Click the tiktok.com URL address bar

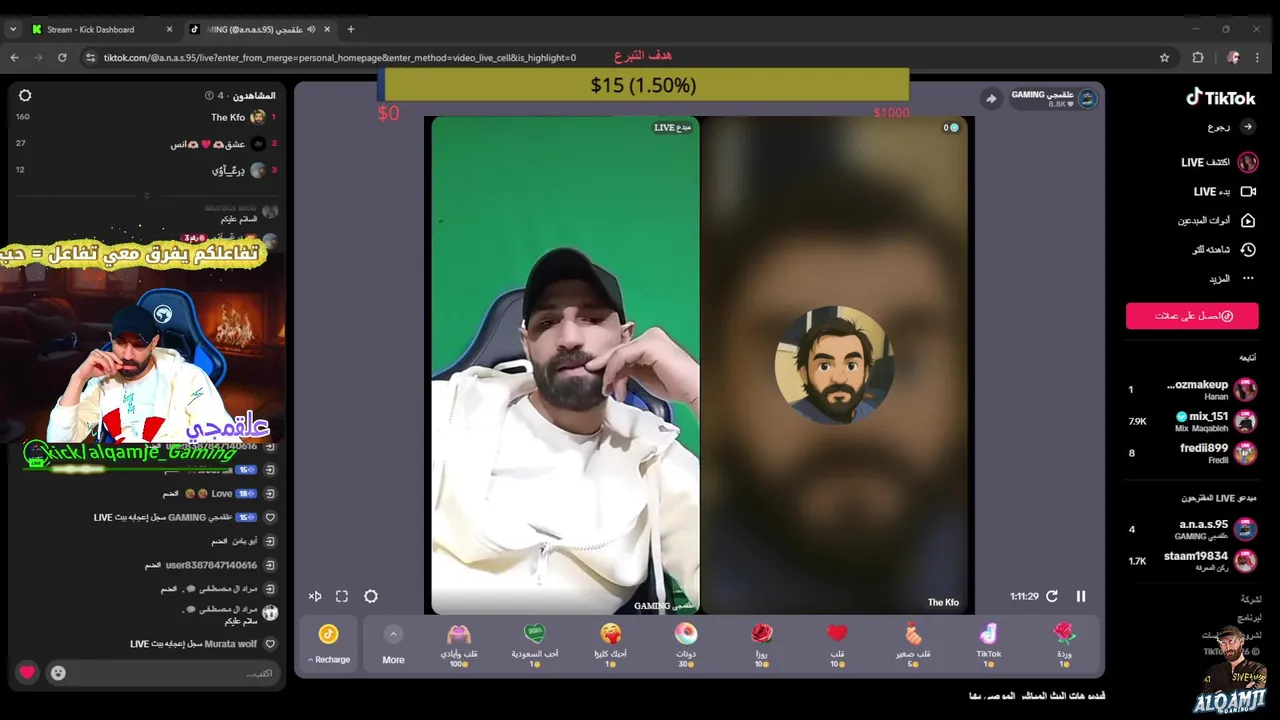click(x=340, y=58)
